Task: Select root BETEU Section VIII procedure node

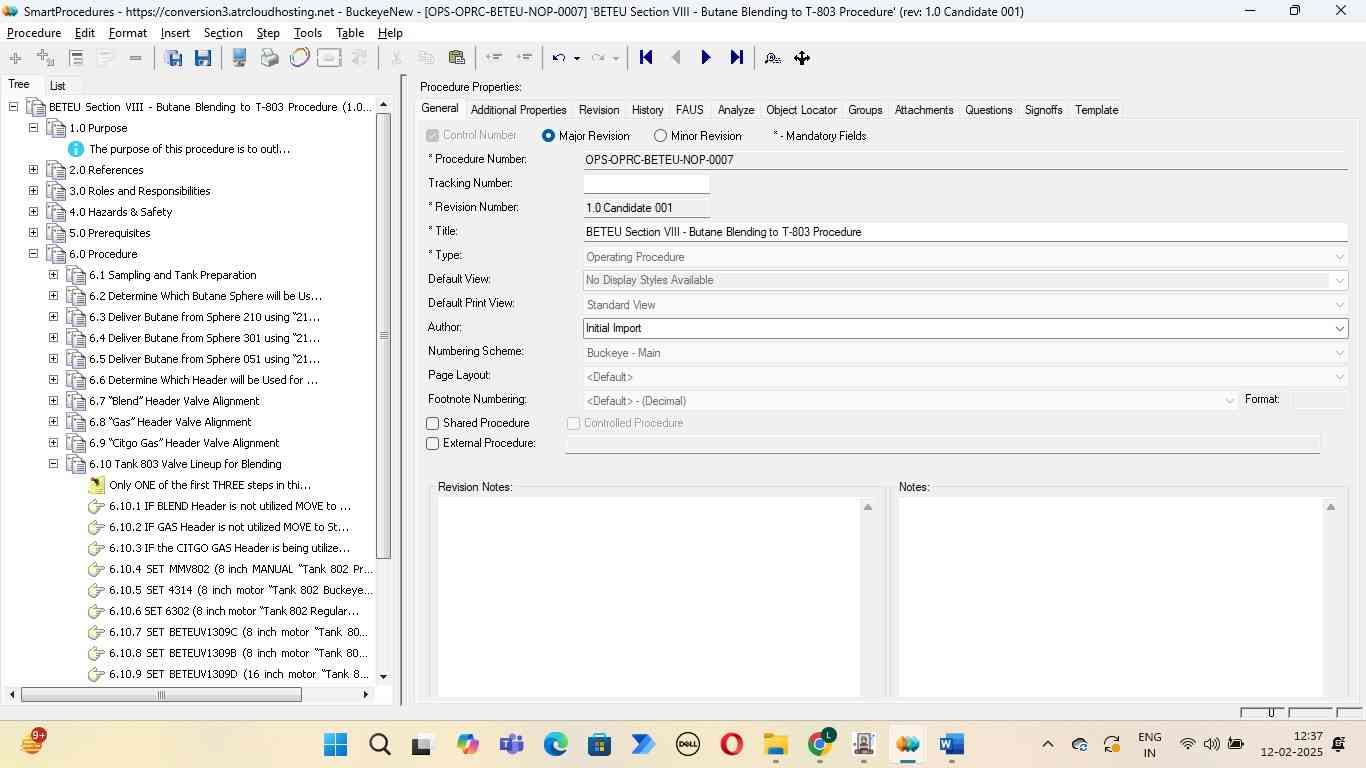Action: pyautogui.click(x=210, y=107)
